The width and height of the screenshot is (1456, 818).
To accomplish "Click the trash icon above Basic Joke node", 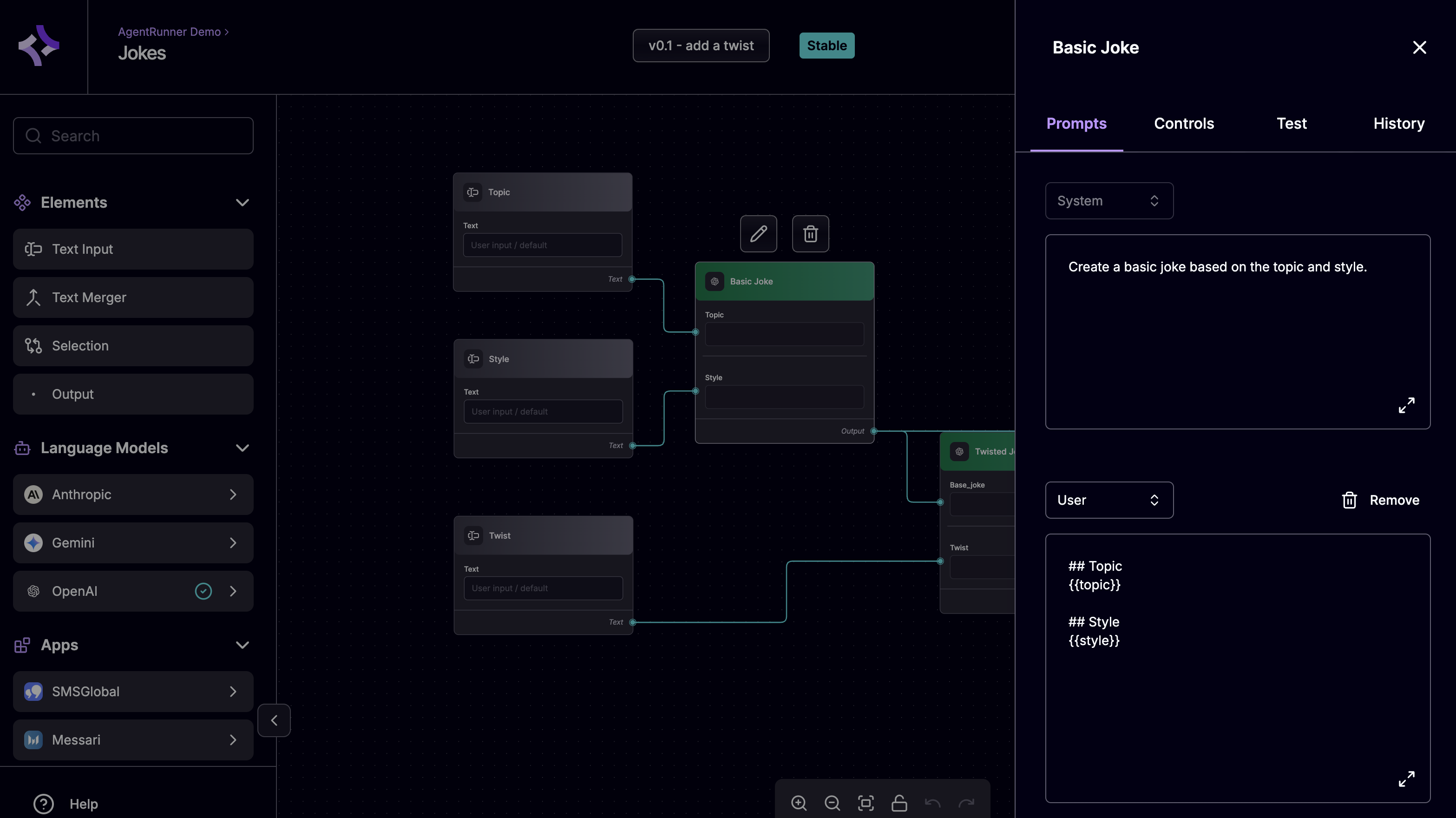I will pos(810,233).
